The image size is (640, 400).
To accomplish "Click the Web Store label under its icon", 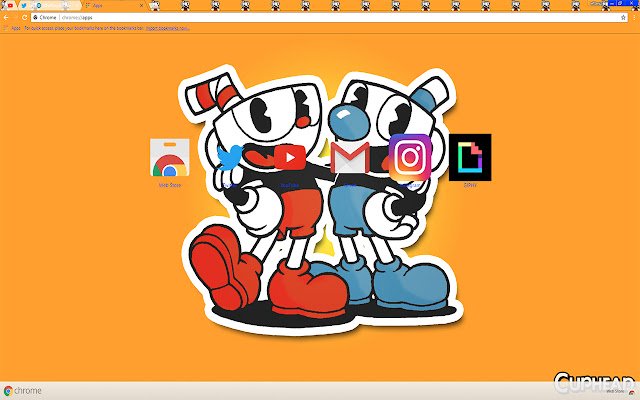I will click(x=169, y=185).
